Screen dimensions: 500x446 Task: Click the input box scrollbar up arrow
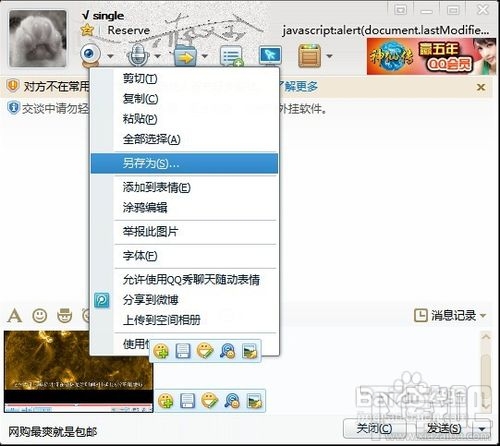[x=486, y=337]
